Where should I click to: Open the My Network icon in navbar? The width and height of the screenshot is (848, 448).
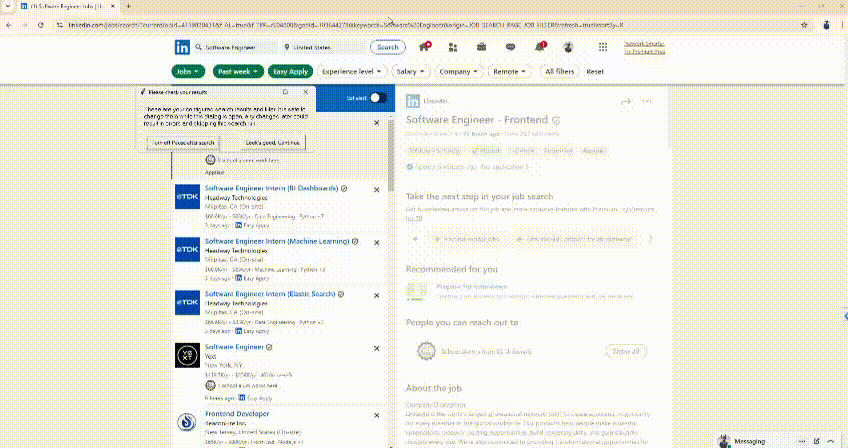point(453,47)
